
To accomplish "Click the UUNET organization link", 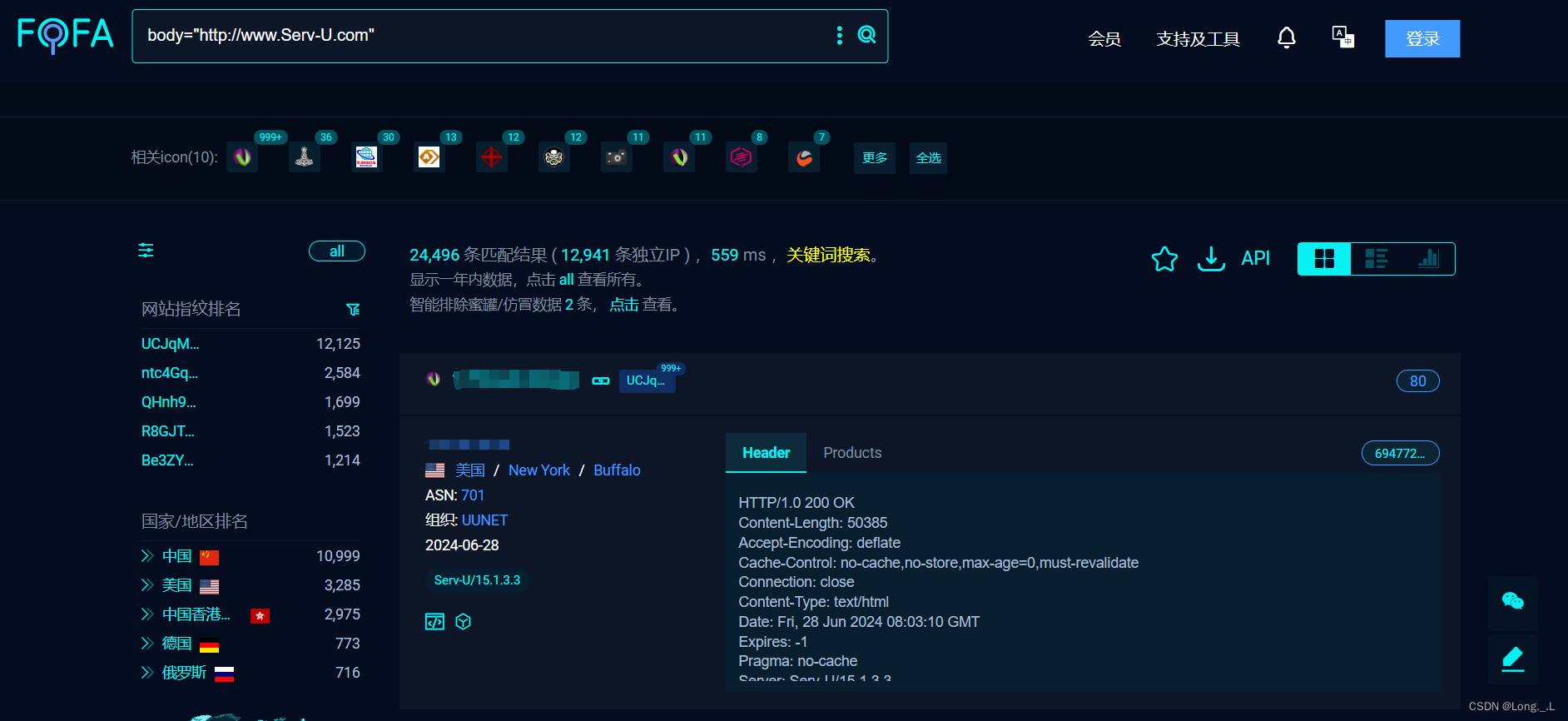I will [x=484, y=520].
